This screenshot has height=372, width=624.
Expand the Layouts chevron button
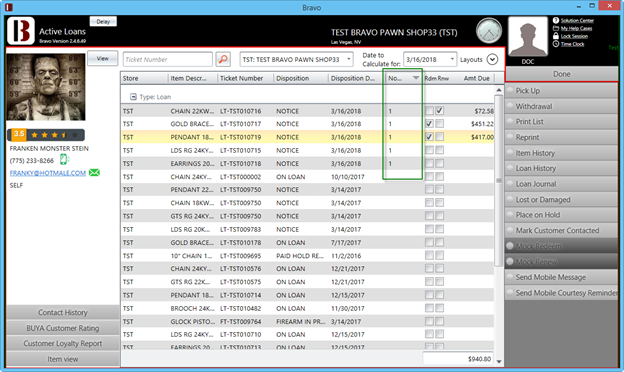(492, 59)
